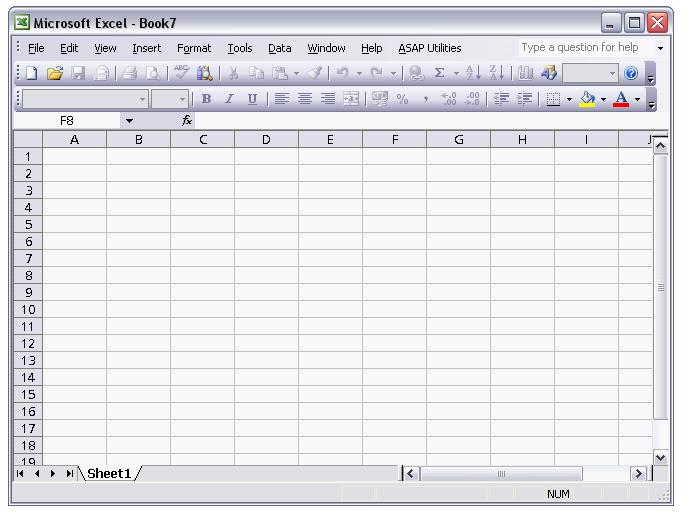Open the Insert menu
This screenshot has width=689, height=515.
coord(147,48)
